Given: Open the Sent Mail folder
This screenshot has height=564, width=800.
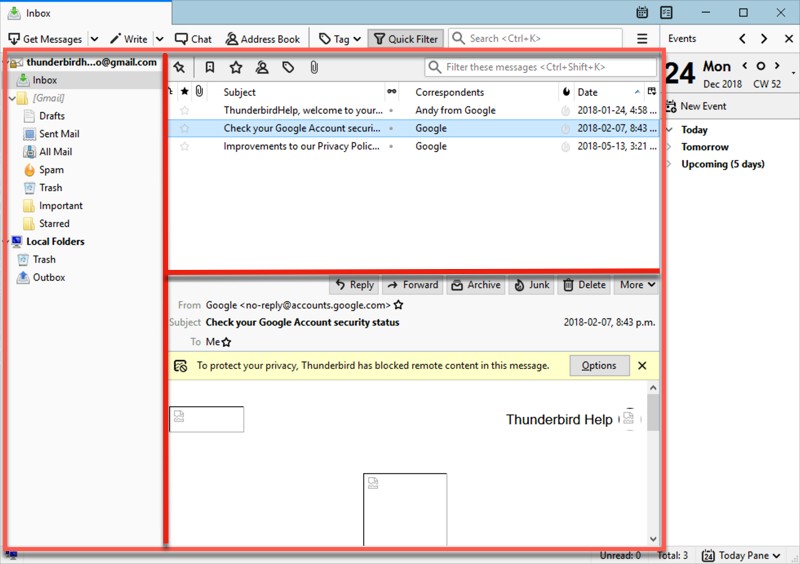Looking at the screenshot, I should coord(58,134).
